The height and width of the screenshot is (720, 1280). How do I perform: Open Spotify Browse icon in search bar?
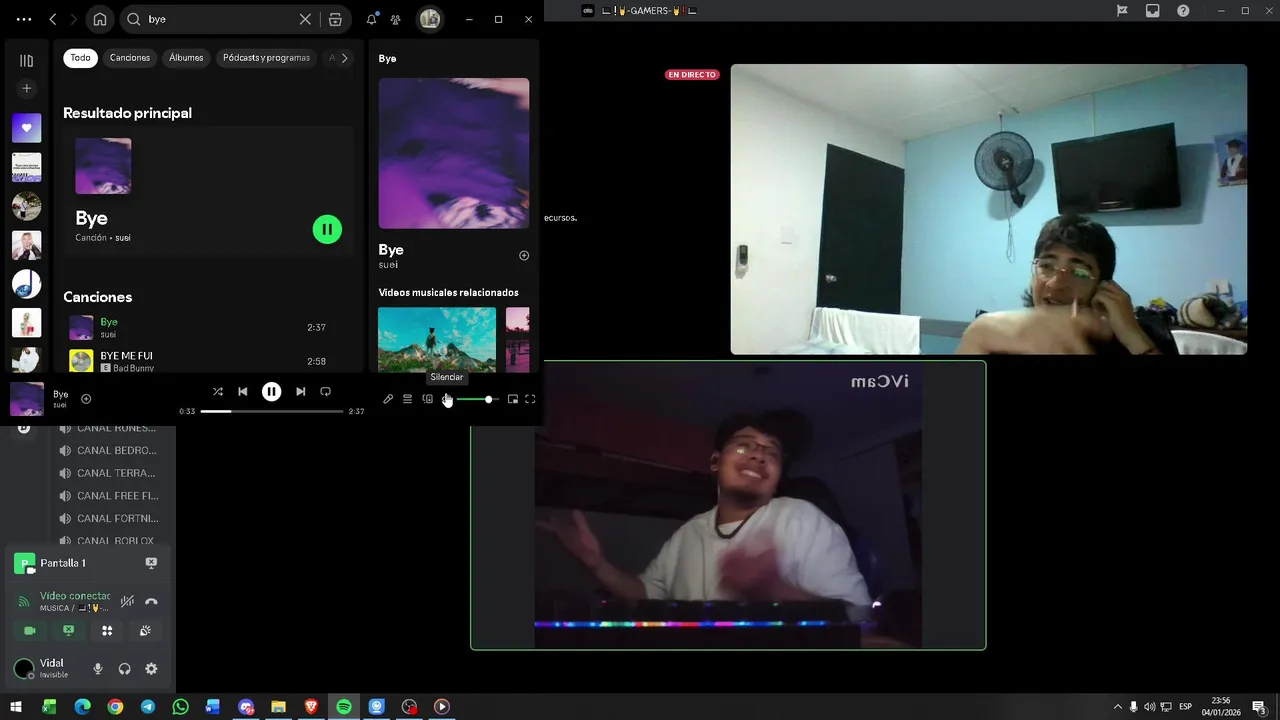coord(335,19)
